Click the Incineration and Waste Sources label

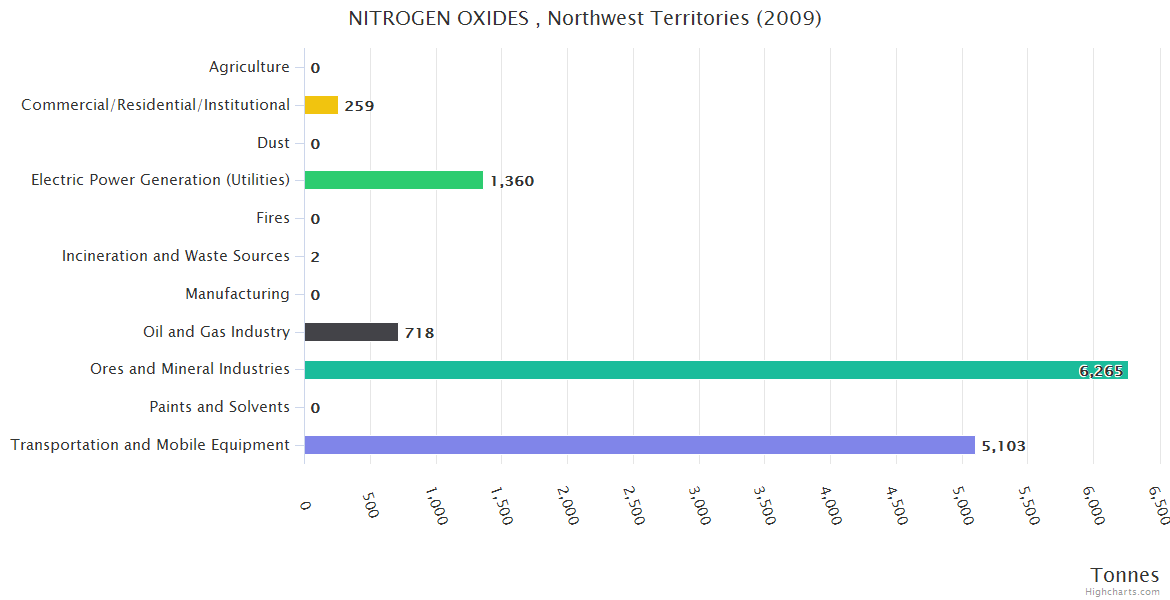pyautogui.click(x=176, y=256)
